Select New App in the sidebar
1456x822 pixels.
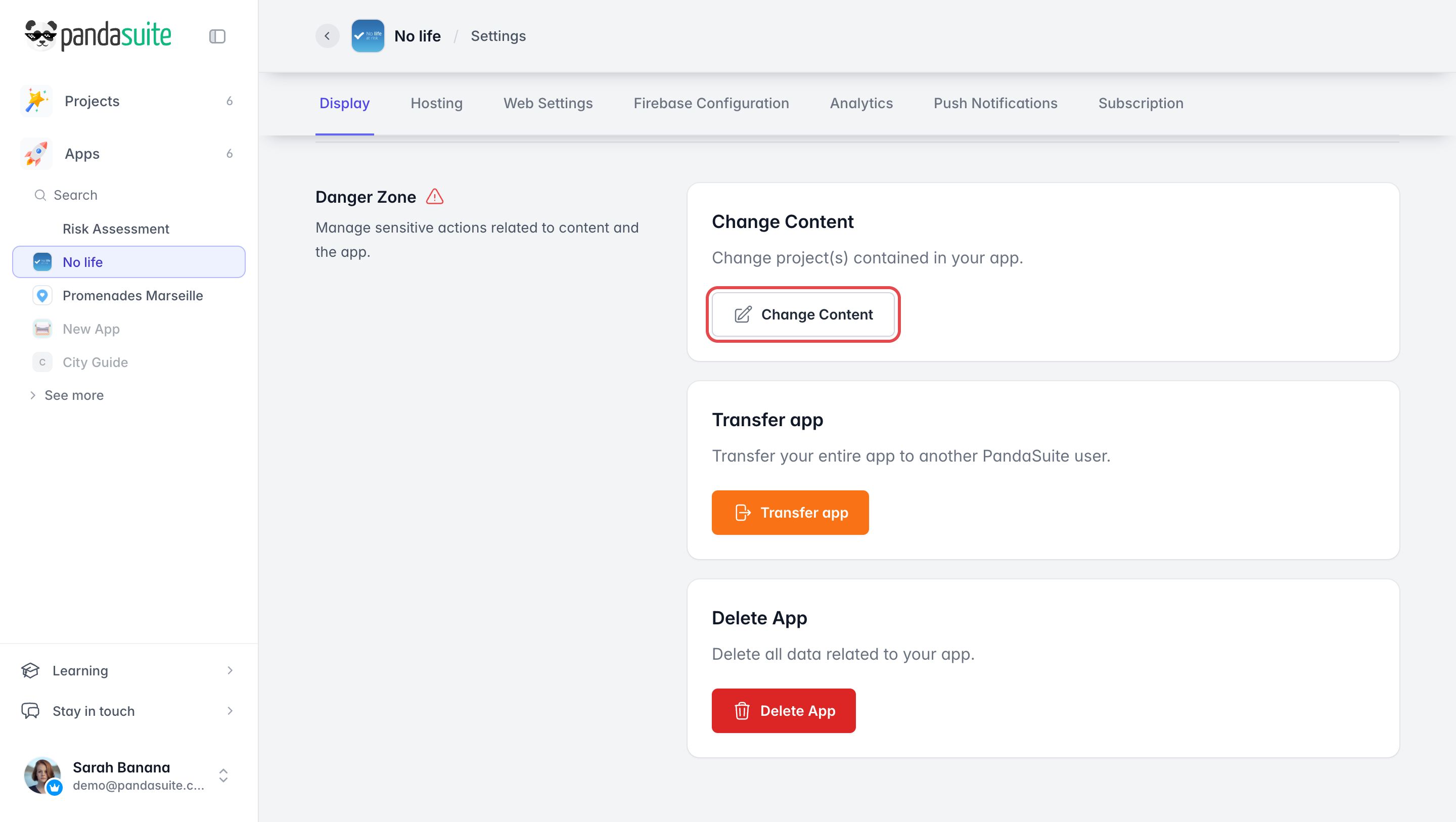pyautogui.click(x=129, y=329)
